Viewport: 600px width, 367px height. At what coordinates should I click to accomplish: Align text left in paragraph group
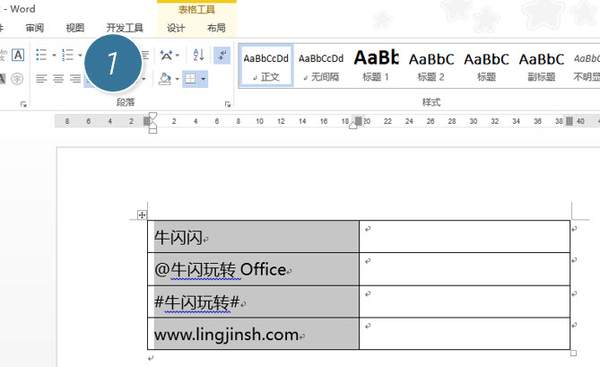(41, 79)
